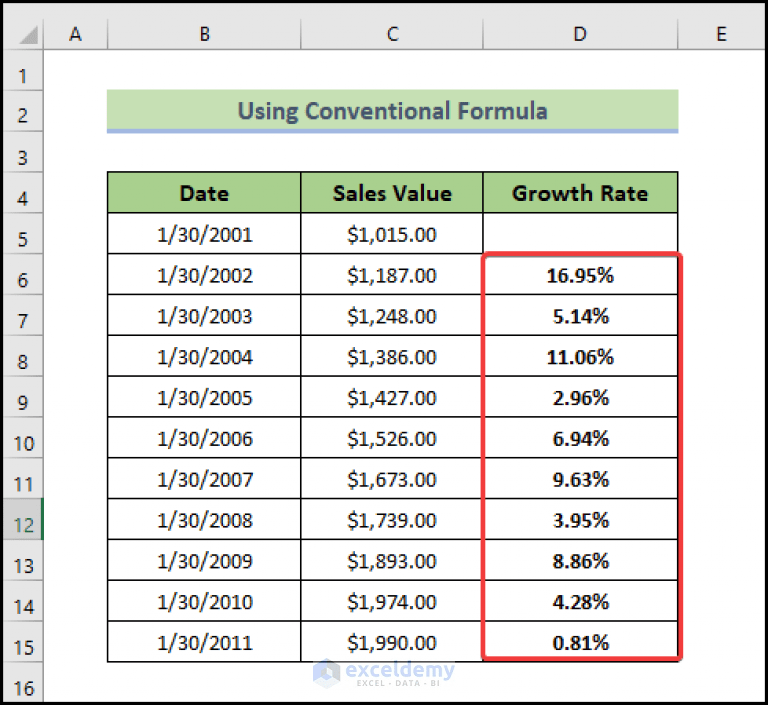The image size is (768, 705).
Task: Select column D header
Action: 580,34
